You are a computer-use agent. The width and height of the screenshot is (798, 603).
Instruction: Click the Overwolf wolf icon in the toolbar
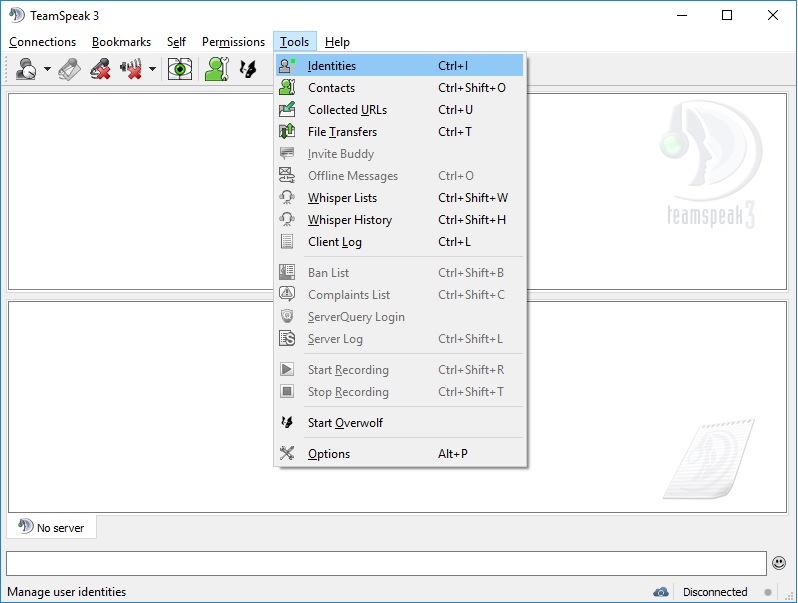pyautogui.click(x=249, y=70)
